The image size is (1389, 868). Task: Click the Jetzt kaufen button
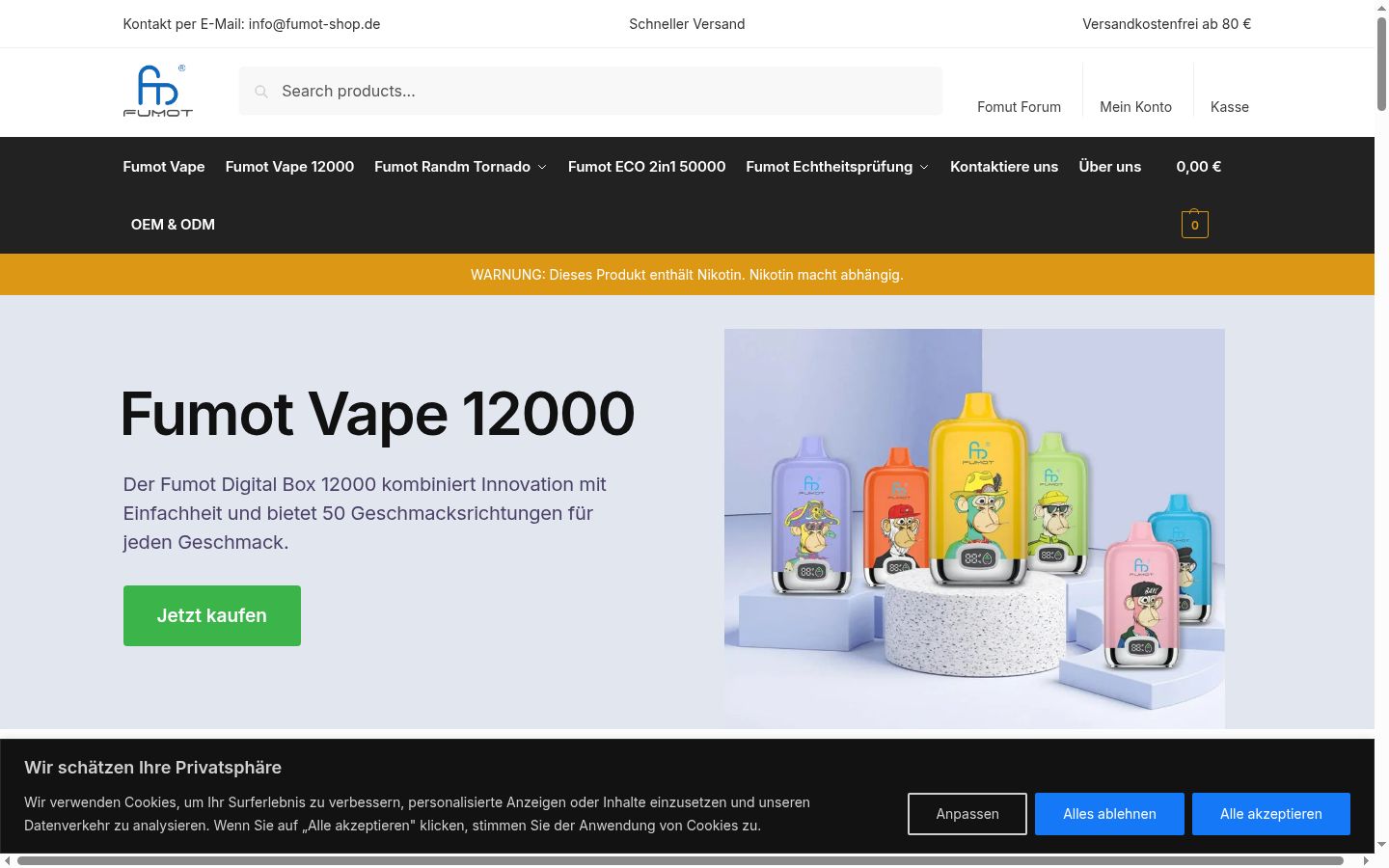click(212, 615)
